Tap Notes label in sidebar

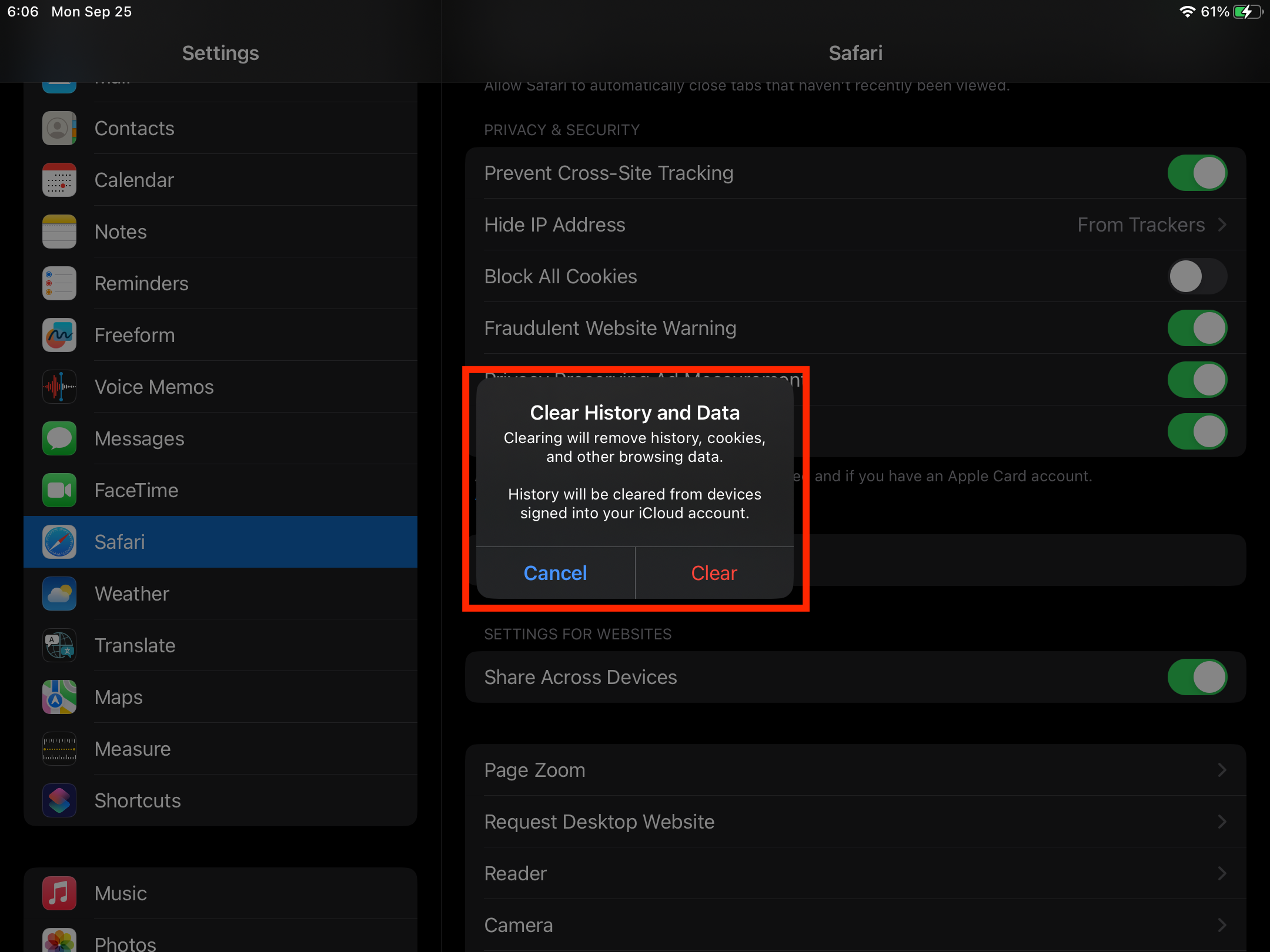coord(121,232)
